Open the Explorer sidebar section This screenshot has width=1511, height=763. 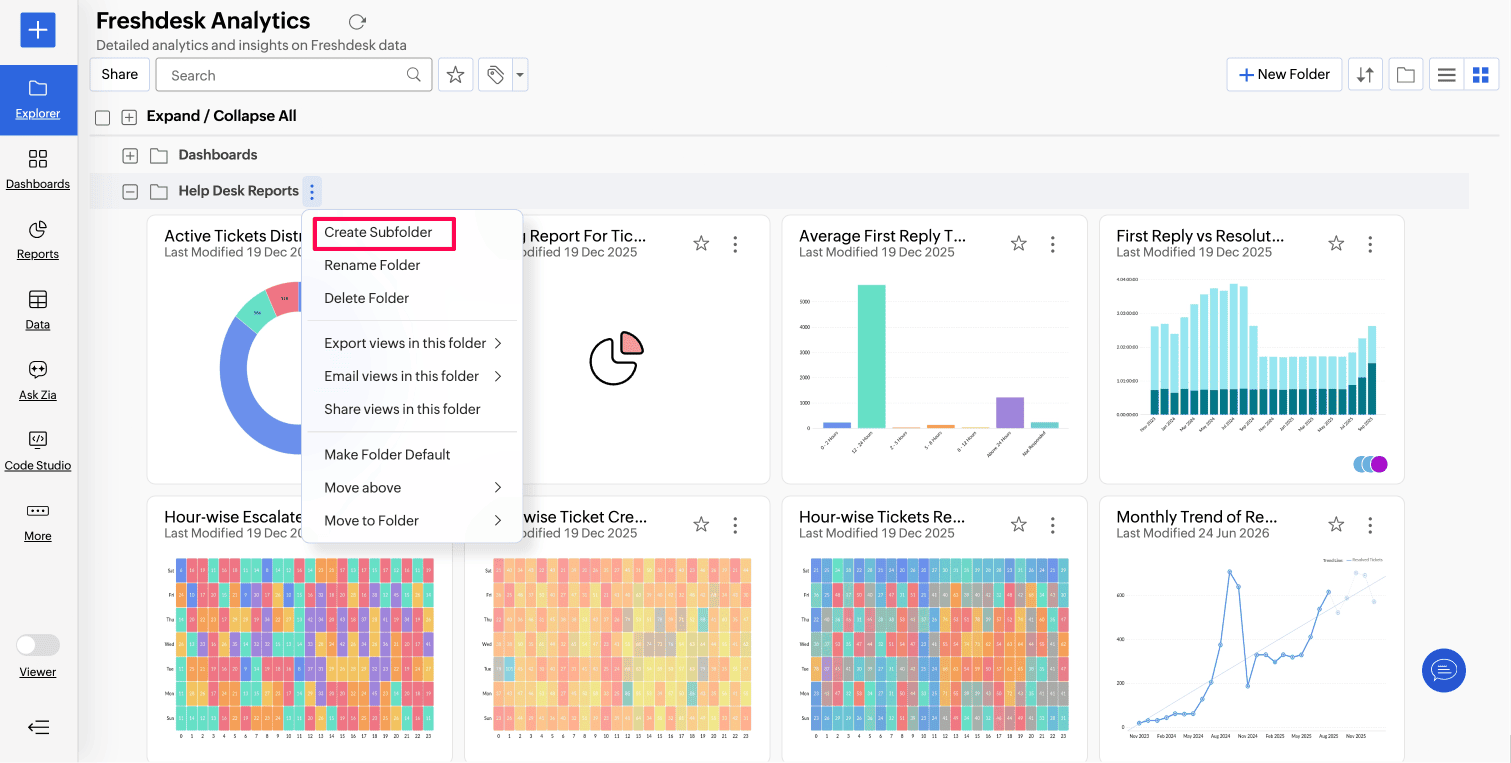coord(38,100)
